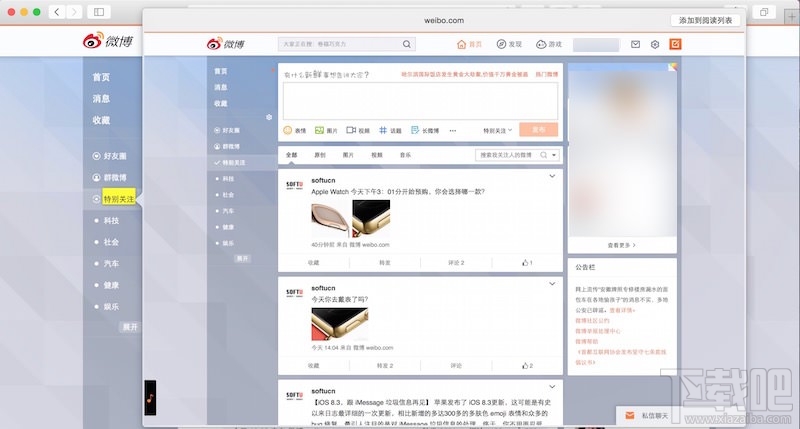Click 查看更多 under the blurred card
Viewport: 800px width, 429px height.
[621, 245]
